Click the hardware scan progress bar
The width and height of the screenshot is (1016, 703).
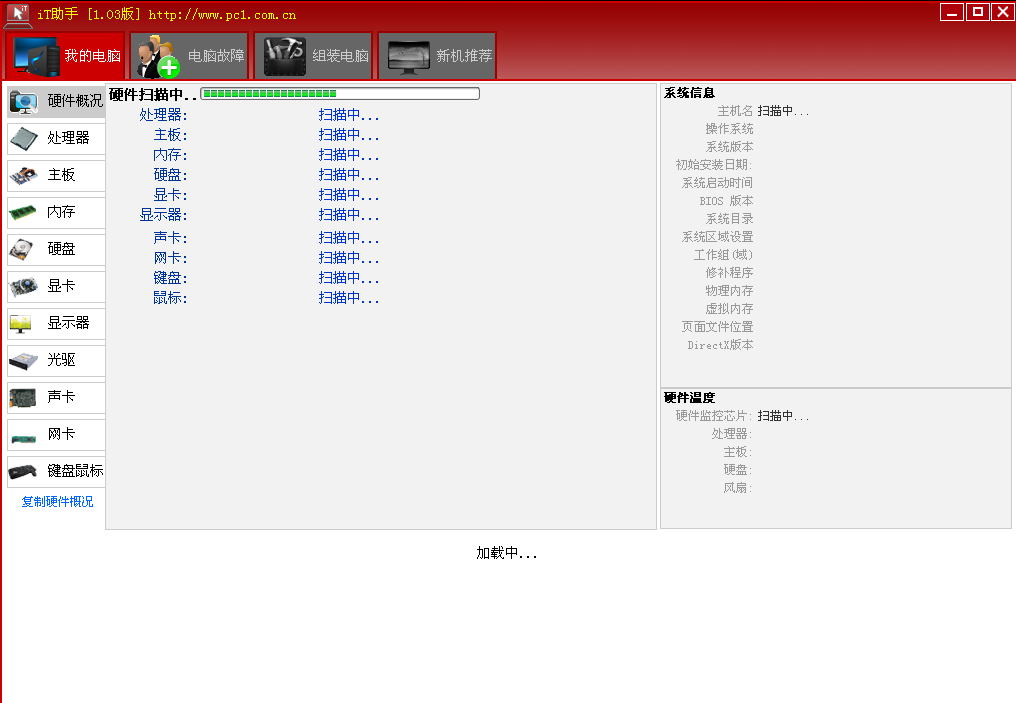point(340,94)
